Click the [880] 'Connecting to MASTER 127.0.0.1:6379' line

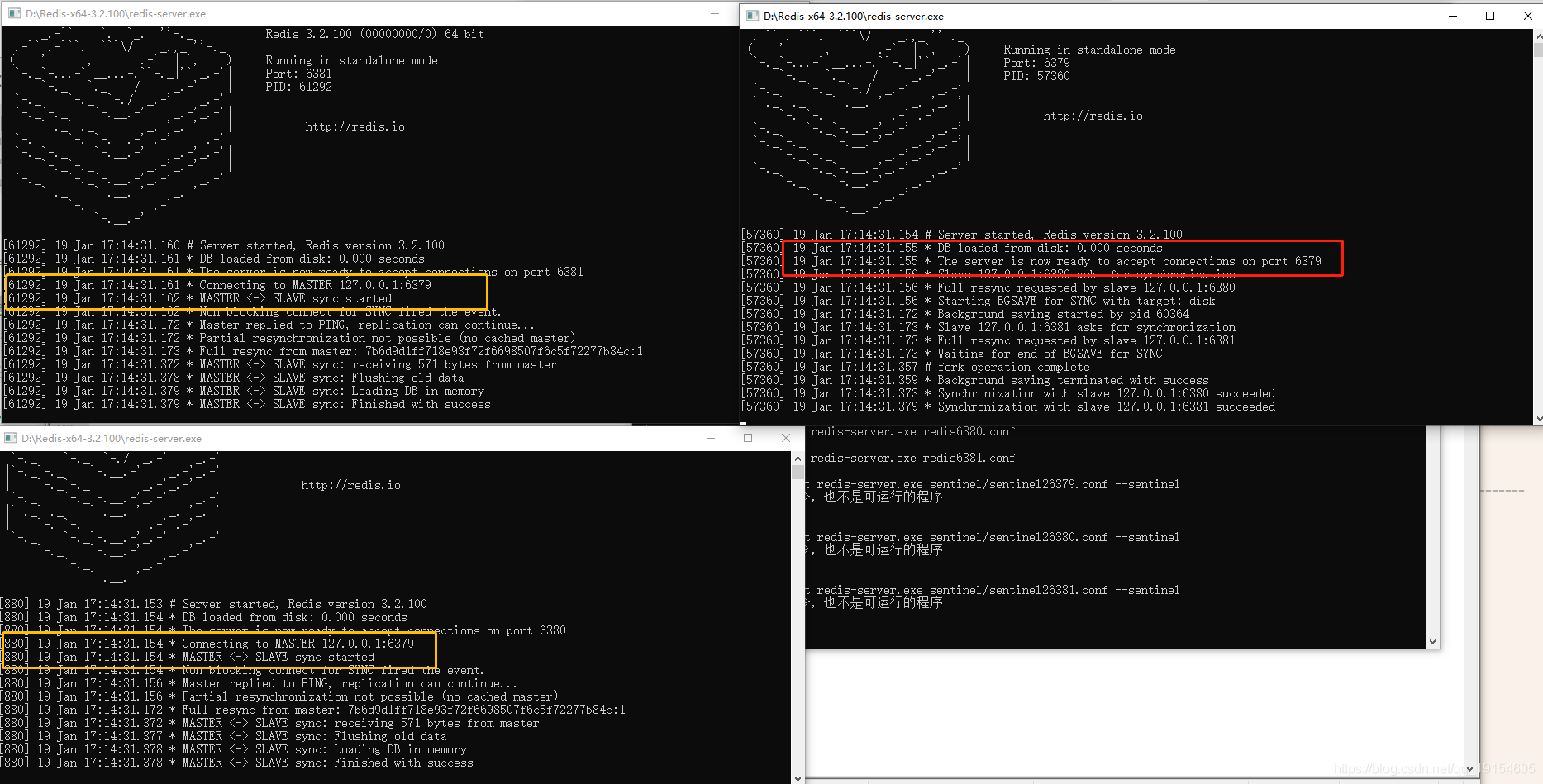click(x=207, y=644)
